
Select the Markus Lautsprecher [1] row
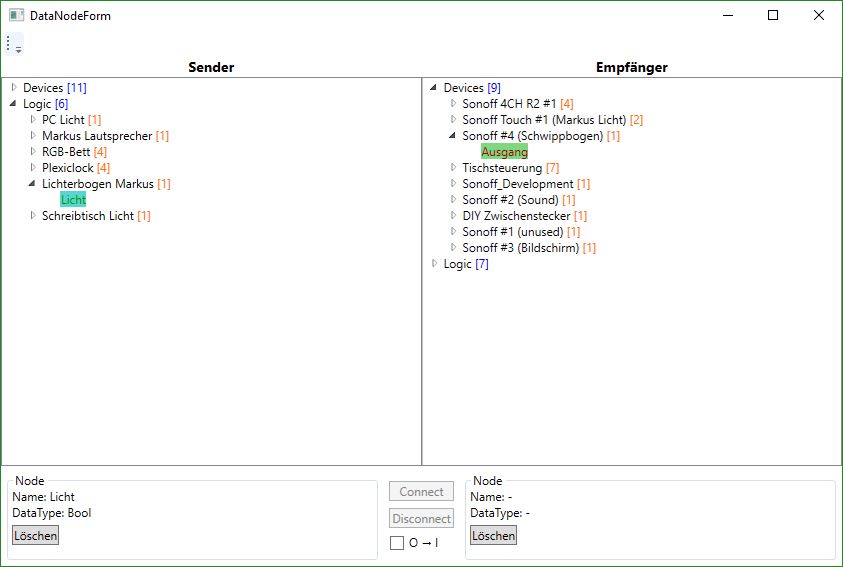point(105,135)
